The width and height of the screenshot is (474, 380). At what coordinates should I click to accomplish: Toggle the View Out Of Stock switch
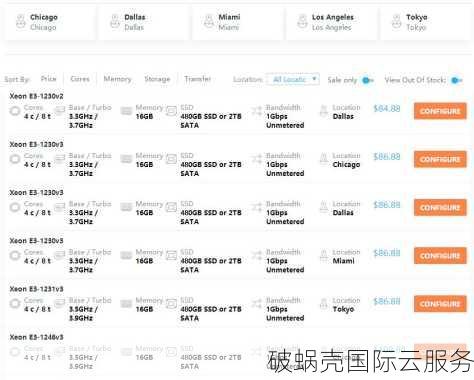(456, 80)
